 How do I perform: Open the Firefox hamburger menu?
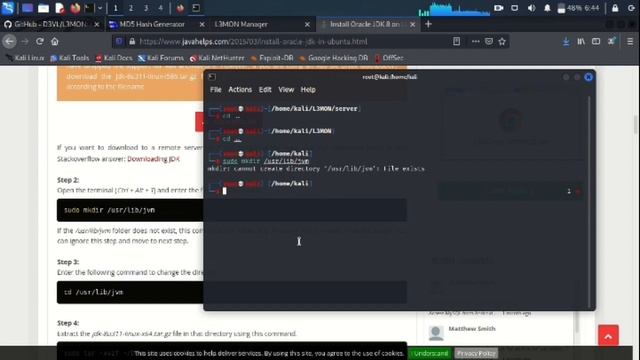tap(630, 41)
